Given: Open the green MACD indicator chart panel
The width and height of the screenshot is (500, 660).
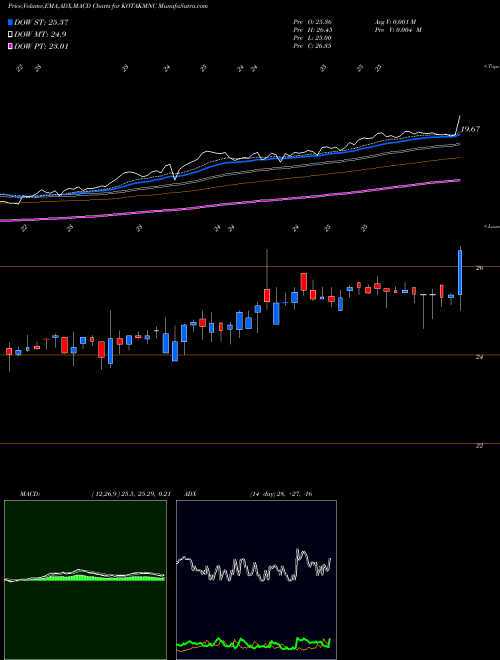Looking at the screenshot, I should tap(85, 580).
